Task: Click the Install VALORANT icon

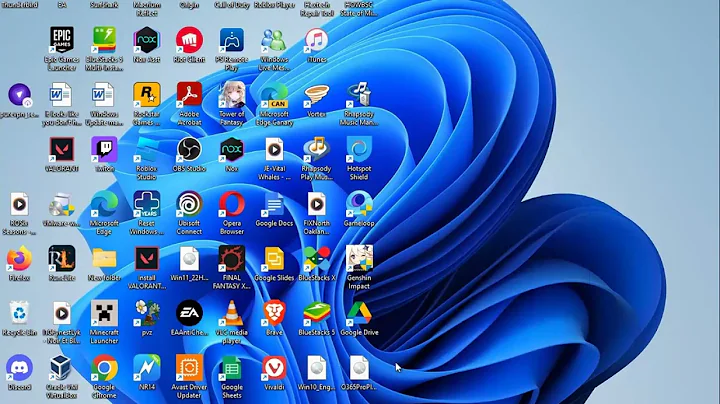Action: [x=146, y=258]
